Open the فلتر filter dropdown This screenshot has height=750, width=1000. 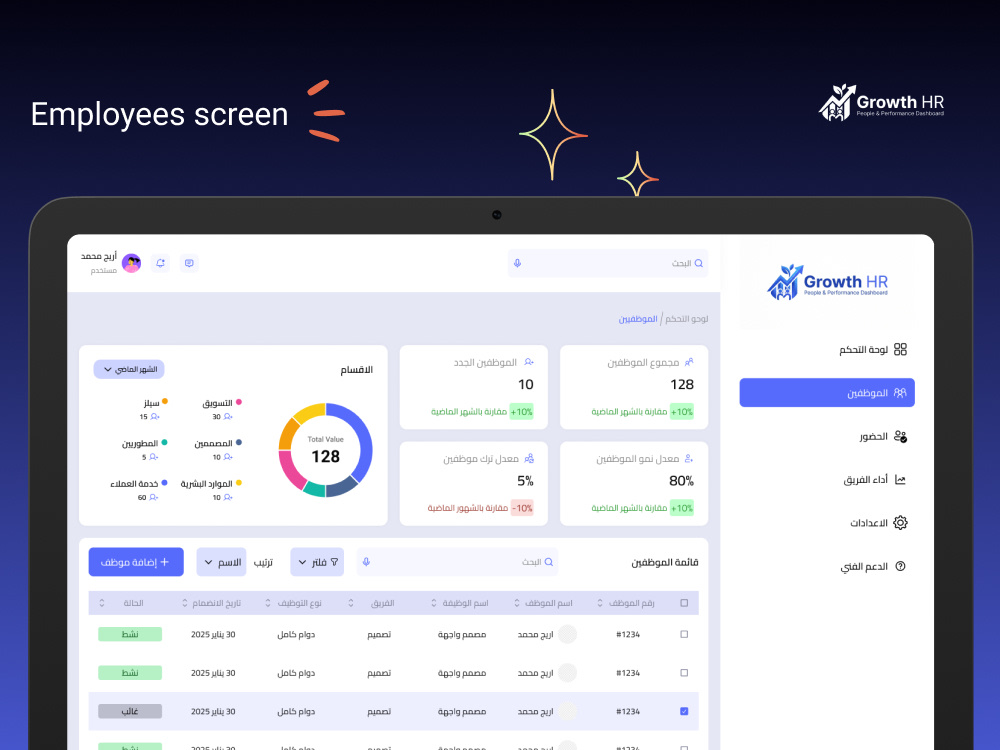coord(317,562)
